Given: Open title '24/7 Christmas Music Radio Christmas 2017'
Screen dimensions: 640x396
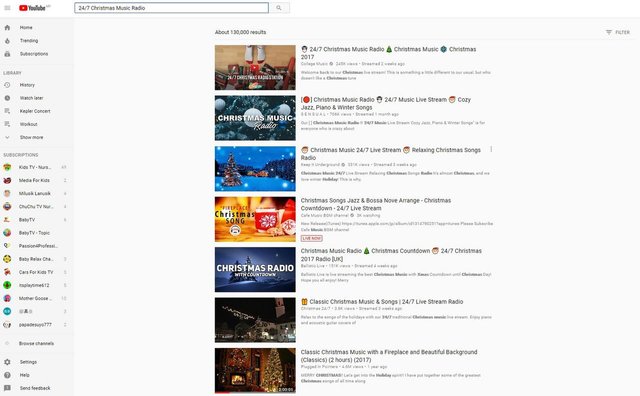Looking at the screenshot, I should [x=389, y=53].
